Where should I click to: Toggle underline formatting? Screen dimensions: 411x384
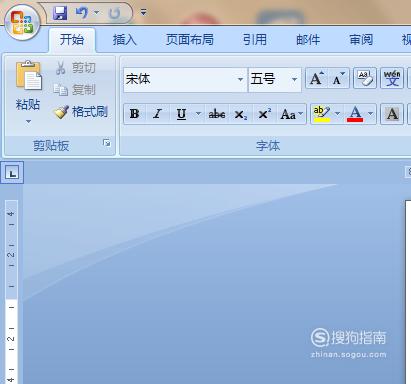click(181, 114)
